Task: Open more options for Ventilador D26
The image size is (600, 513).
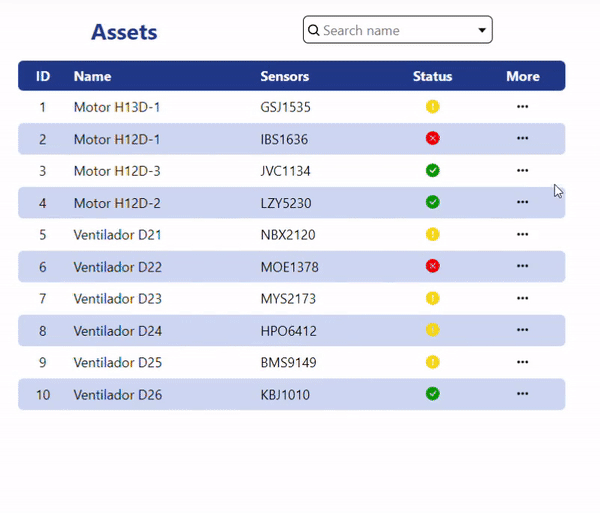Action: tap(522, 394)
